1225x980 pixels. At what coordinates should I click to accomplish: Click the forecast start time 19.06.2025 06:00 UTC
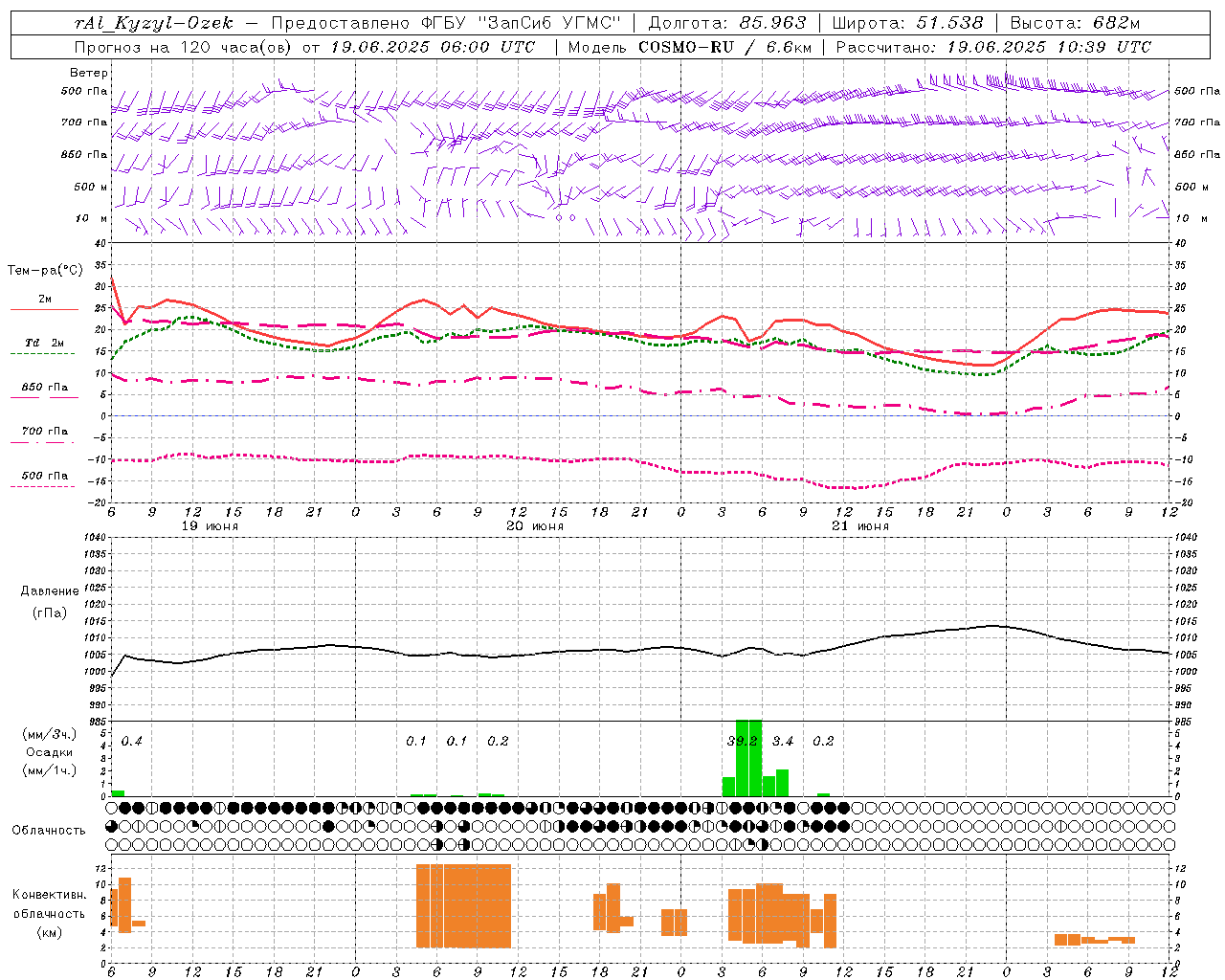[433, 47]
